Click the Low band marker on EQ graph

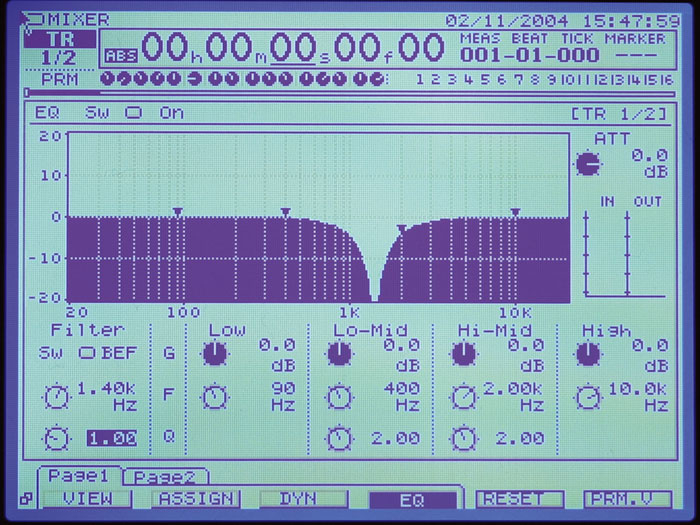(x=178, y=211)
